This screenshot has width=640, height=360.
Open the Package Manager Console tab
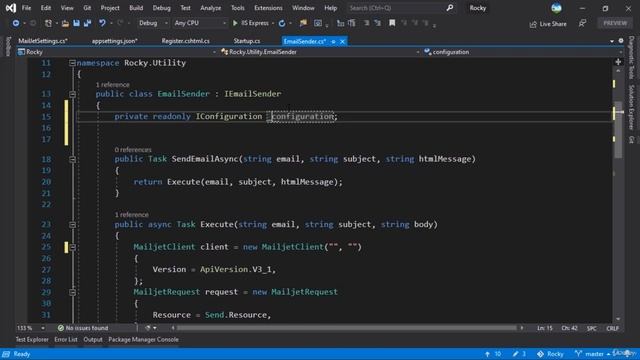(143, 340)
